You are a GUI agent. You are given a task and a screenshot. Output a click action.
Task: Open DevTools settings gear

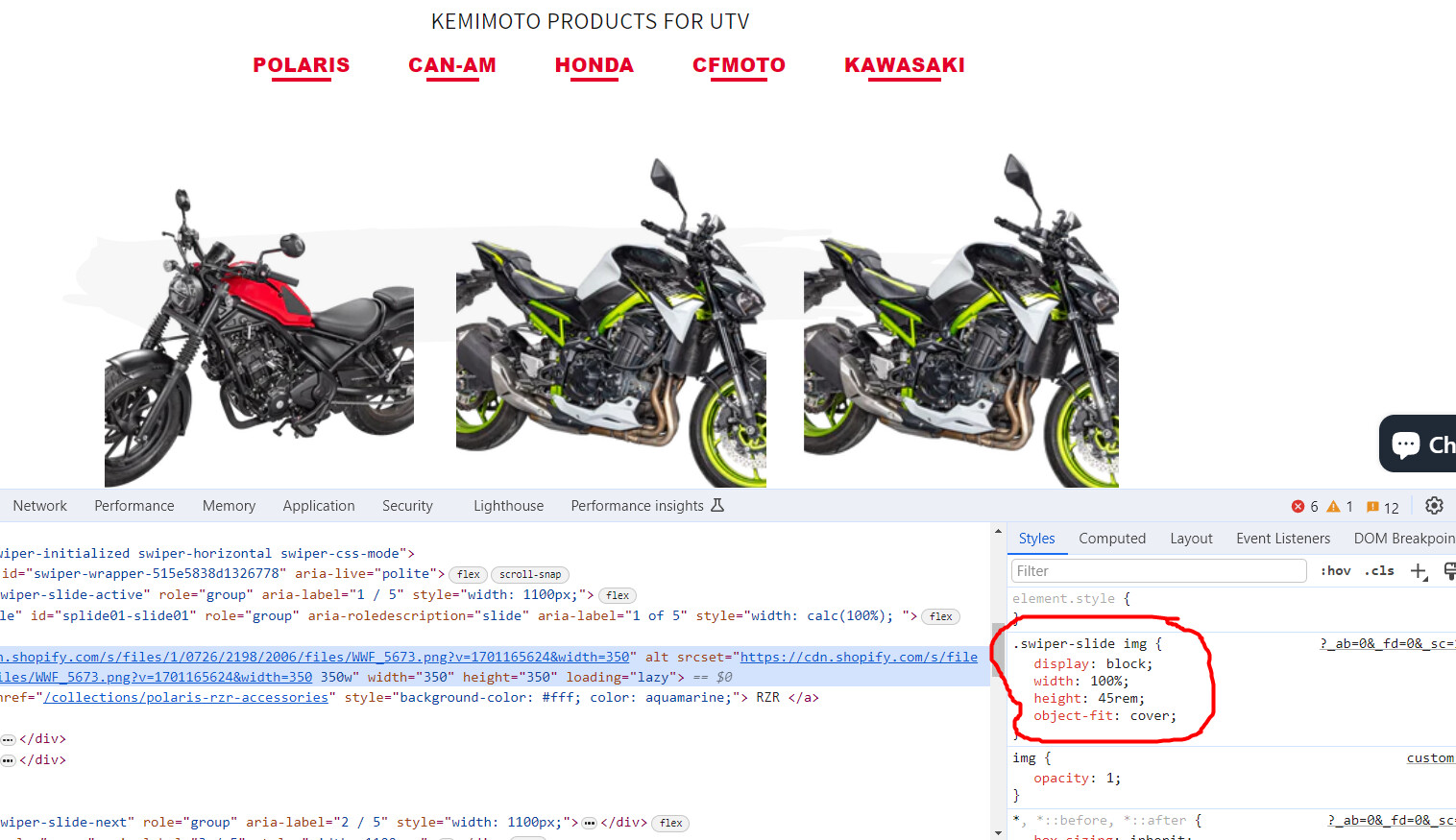click(1434, 506)
